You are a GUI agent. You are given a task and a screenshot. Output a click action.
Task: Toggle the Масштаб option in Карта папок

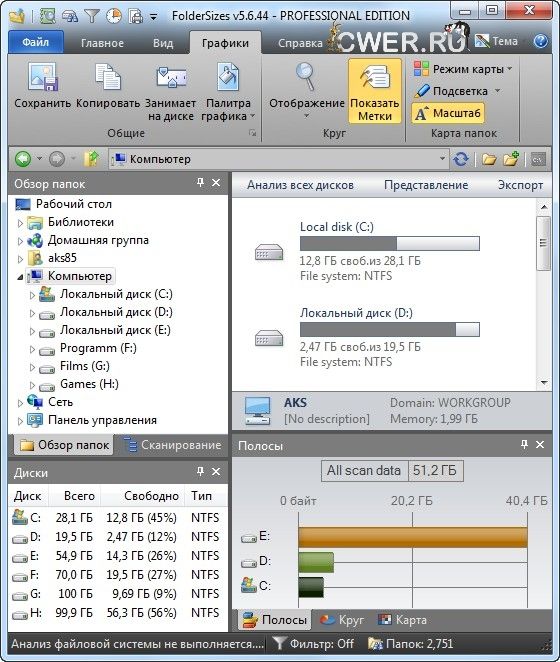448,113
